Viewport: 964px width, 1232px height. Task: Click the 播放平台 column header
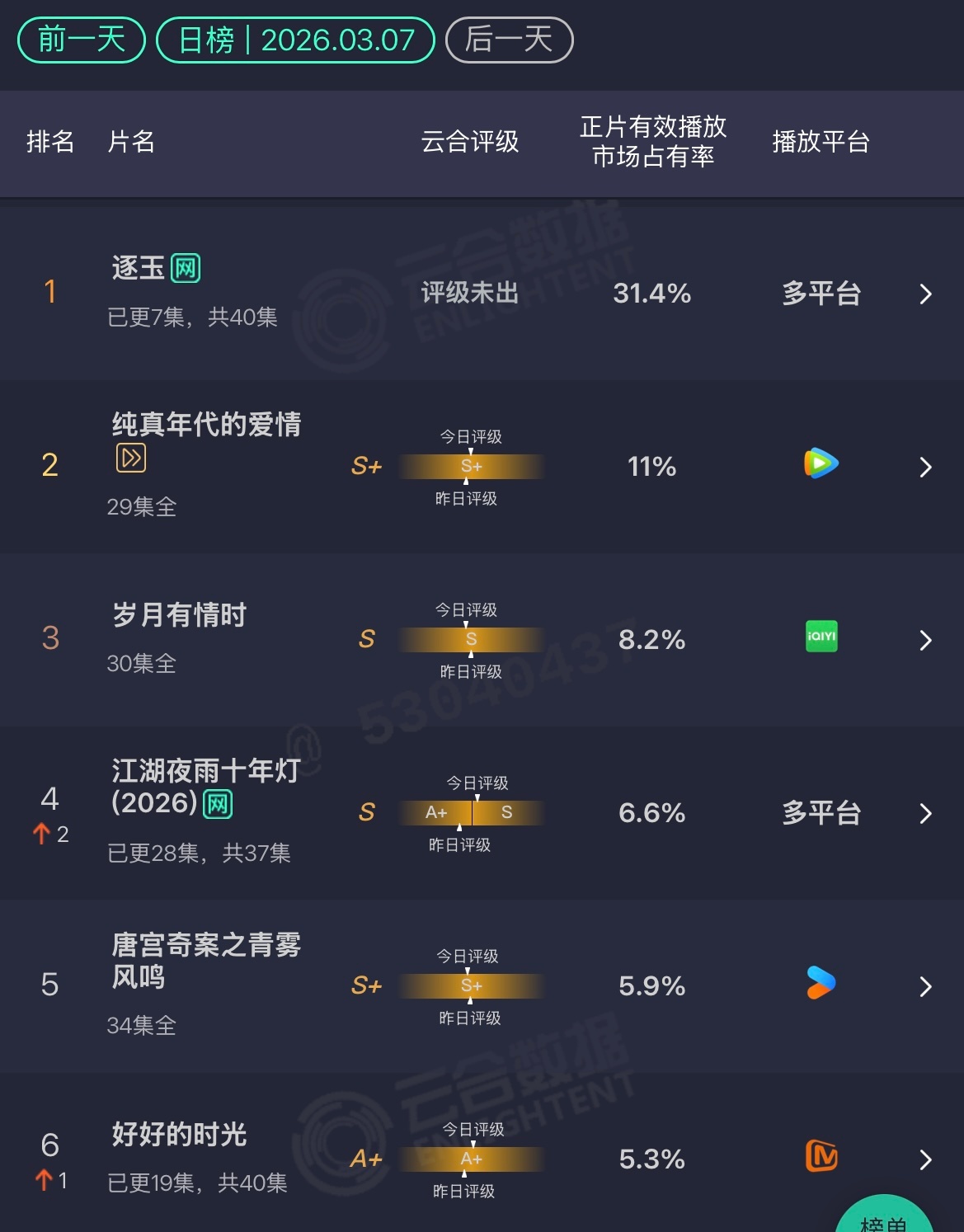point(821,142)
